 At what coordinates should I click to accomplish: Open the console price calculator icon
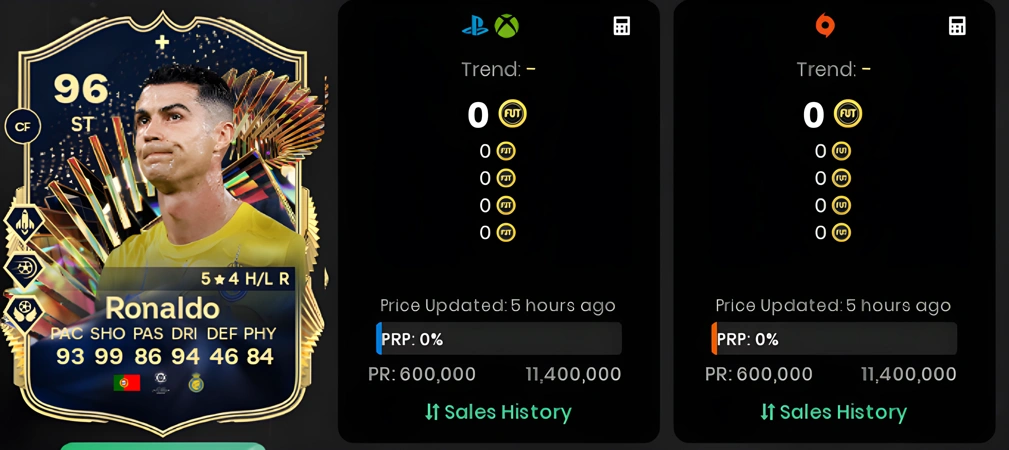[622, 26]
